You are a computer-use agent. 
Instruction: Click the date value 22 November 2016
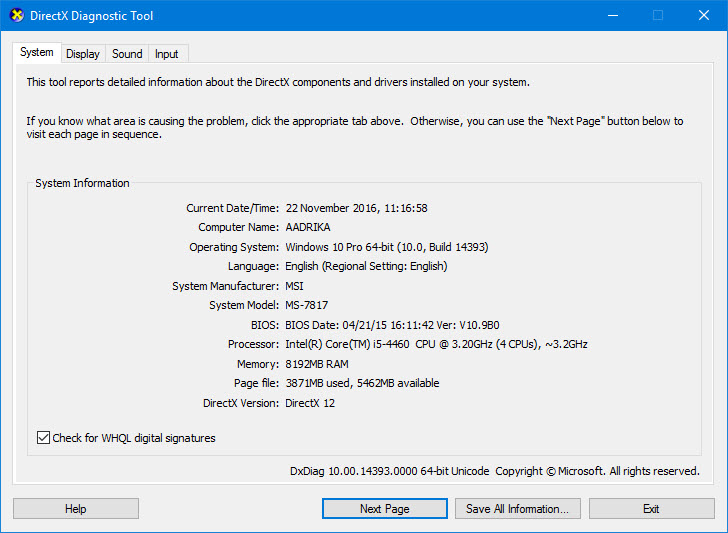point(357,208)
